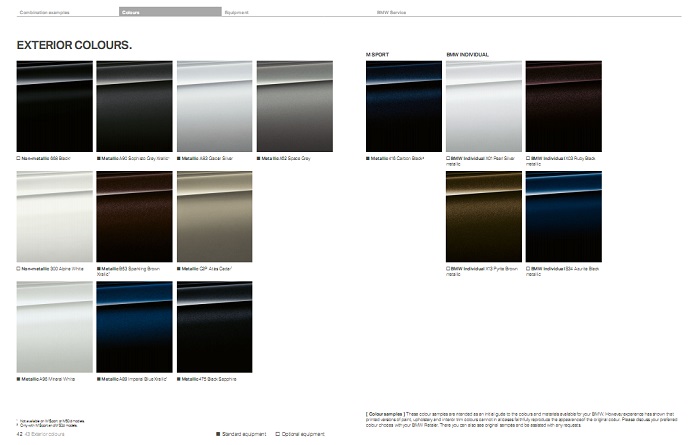This screenshot has width=700, height=445.
Task: Click the 'EXTERIOR COLOURS.' heading
Action: coord(74,45)
